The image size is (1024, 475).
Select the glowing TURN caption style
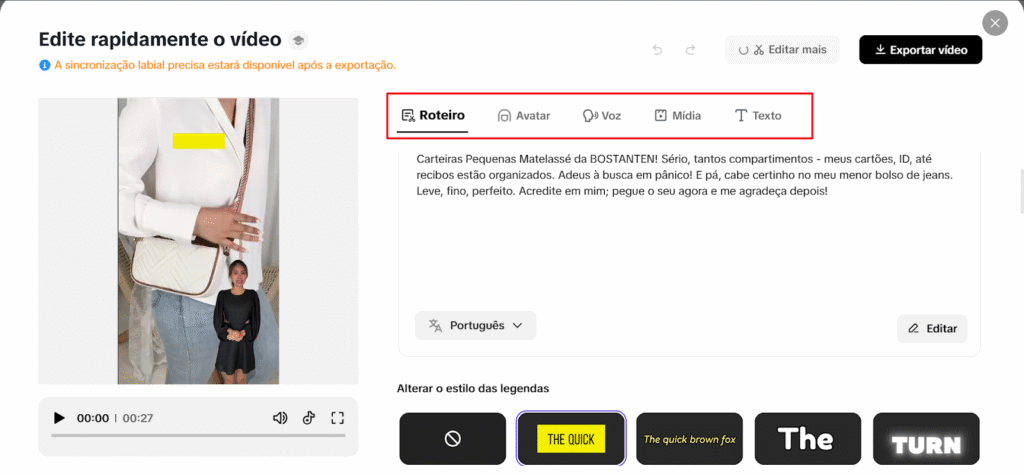(926, 439)
